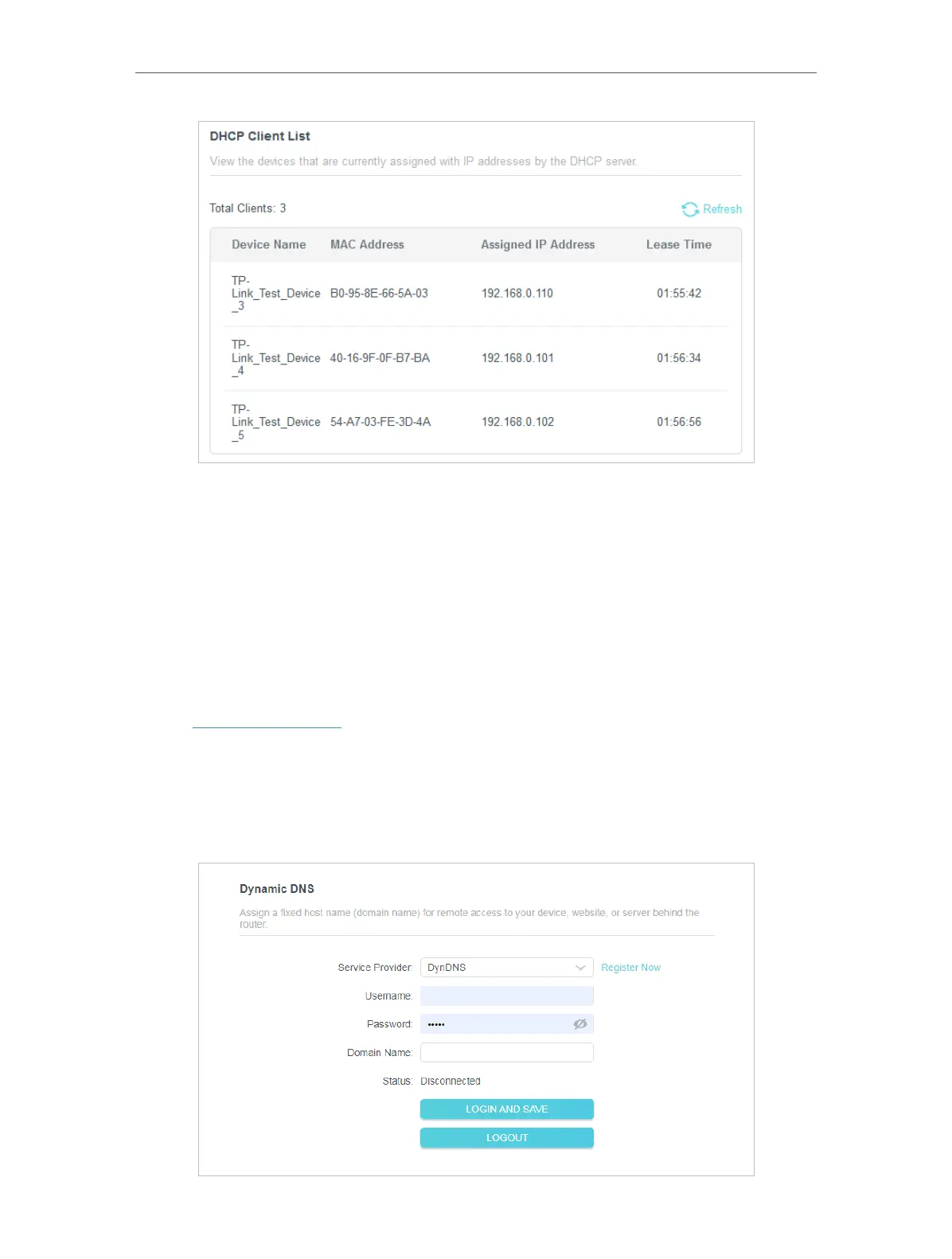Click IP address 192.168.0.110
Image resolution: width=952 pixels, height=1259 pixels.
coord(517,294)
